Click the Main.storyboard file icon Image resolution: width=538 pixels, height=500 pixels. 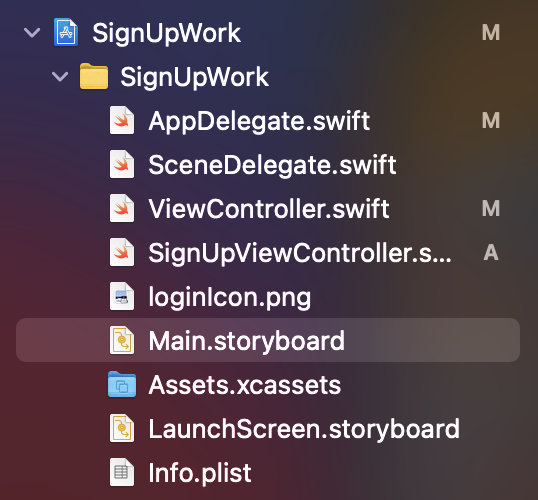[x=122, y=340]
